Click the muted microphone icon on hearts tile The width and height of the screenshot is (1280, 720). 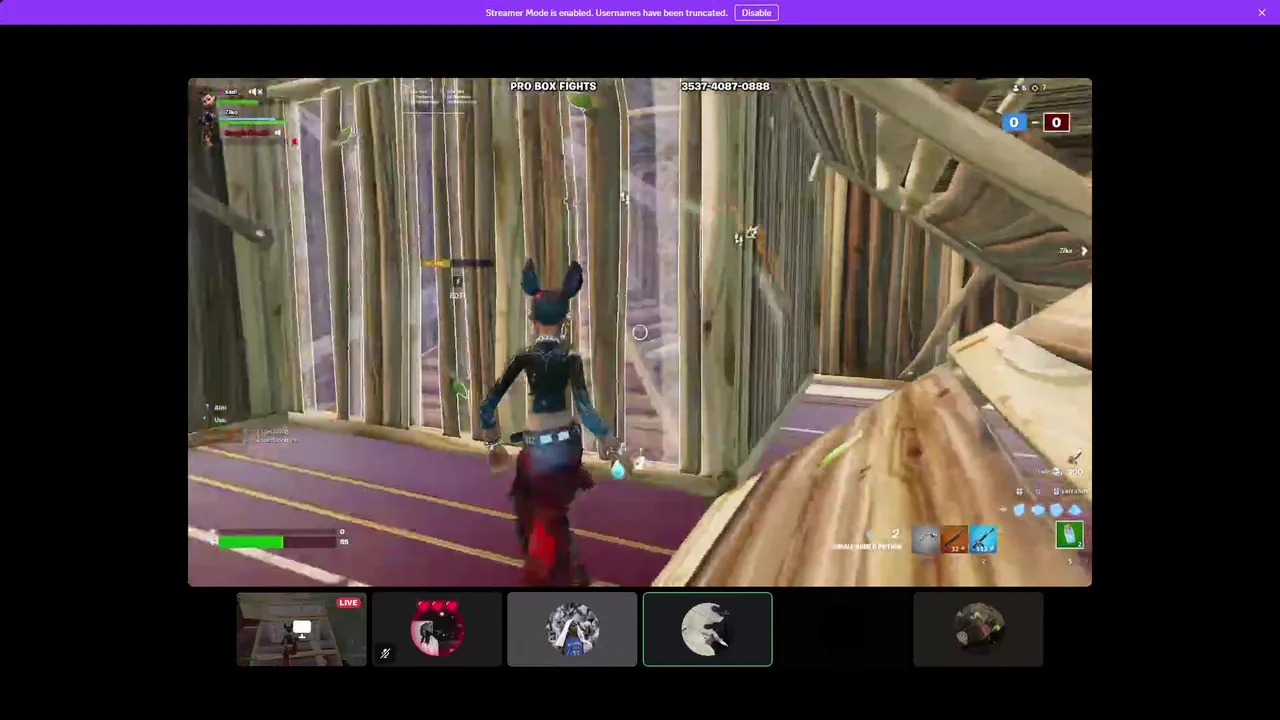[385, 653]
